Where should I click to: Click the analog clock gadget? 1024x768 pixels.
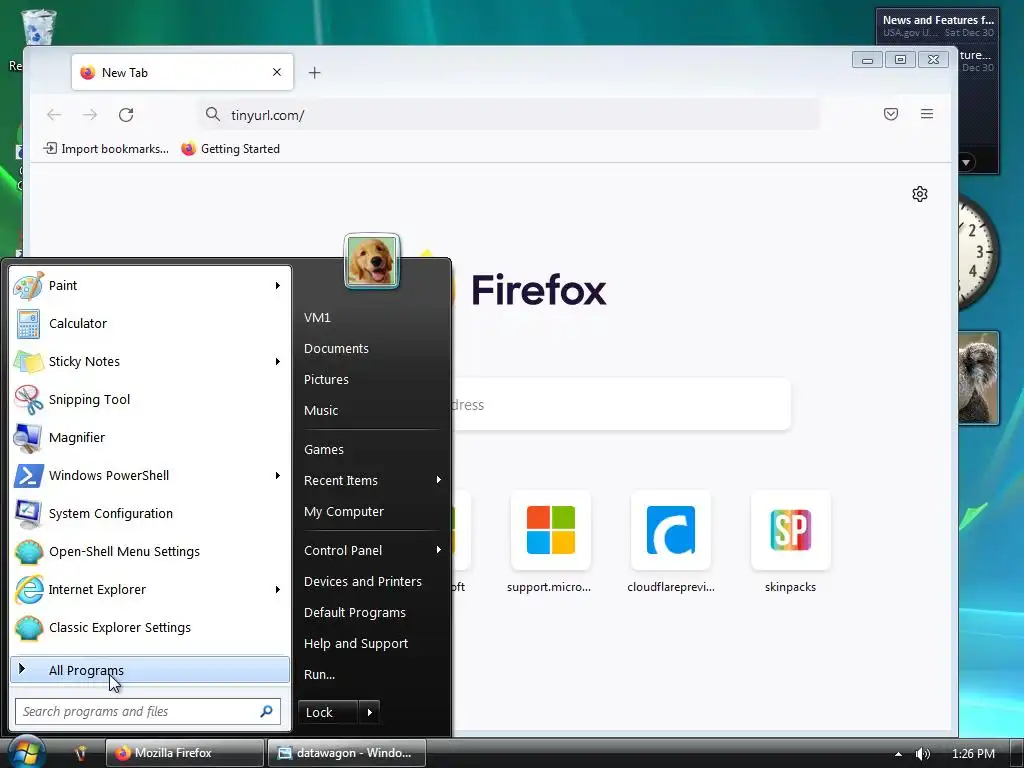(x=976, y=251)
